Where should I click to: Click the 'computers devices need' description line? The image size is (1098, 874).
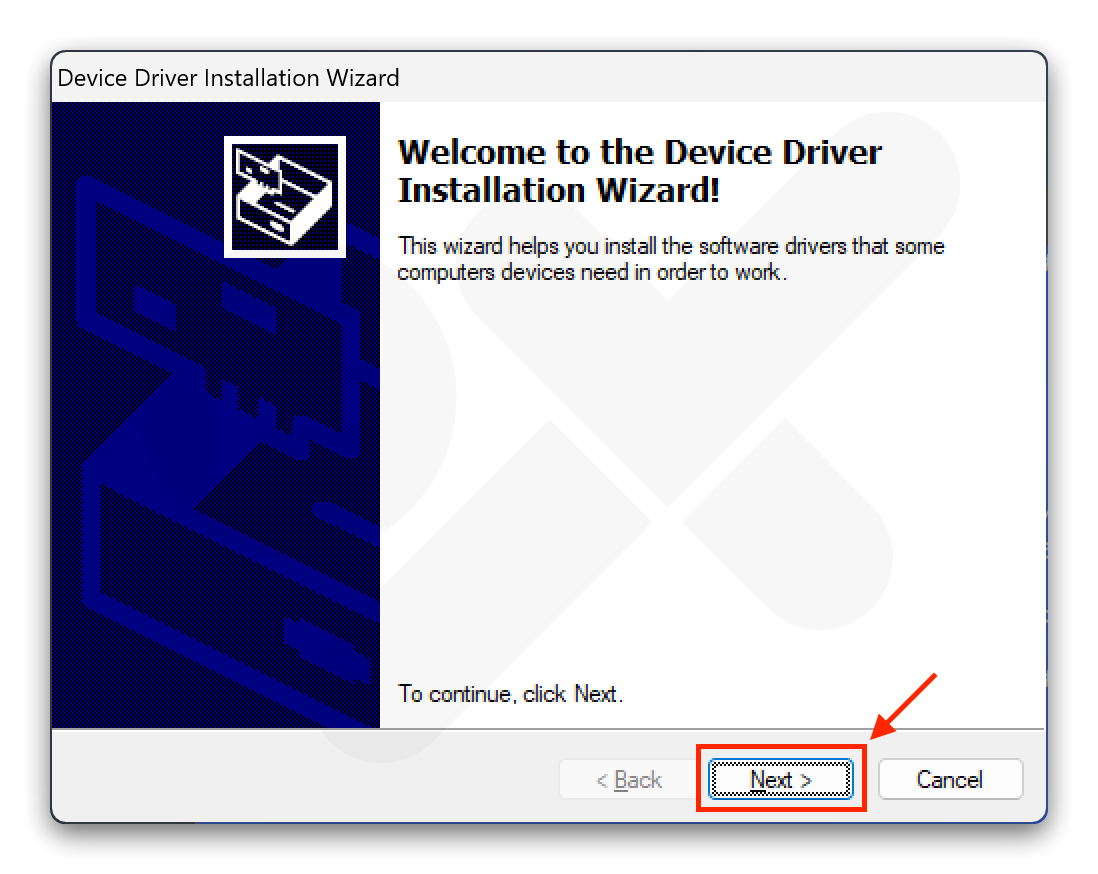point(592,272)
